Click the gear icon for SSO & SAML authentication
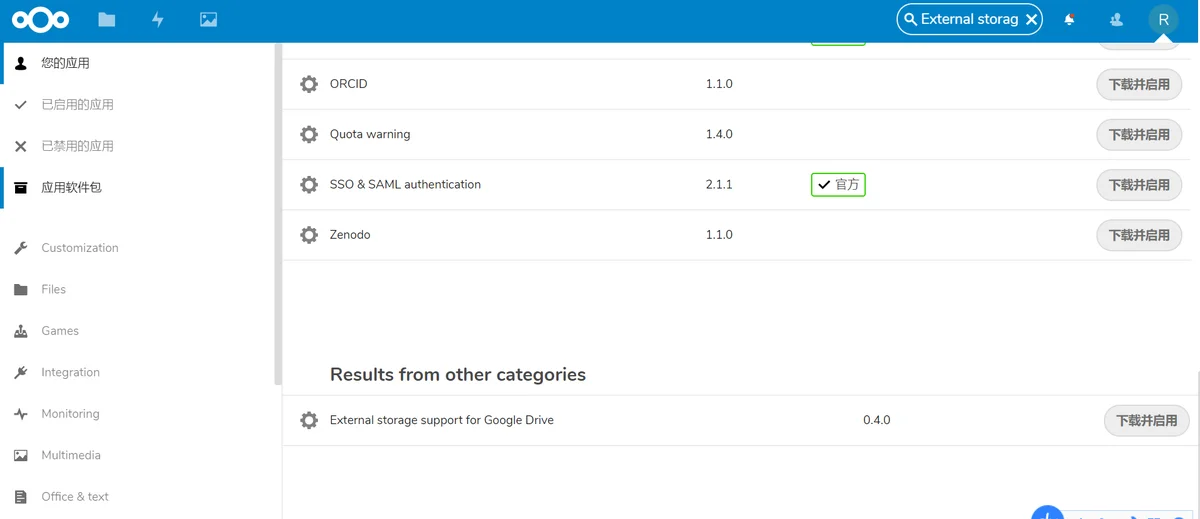The image size is (1200, 519). coord(309,185)
